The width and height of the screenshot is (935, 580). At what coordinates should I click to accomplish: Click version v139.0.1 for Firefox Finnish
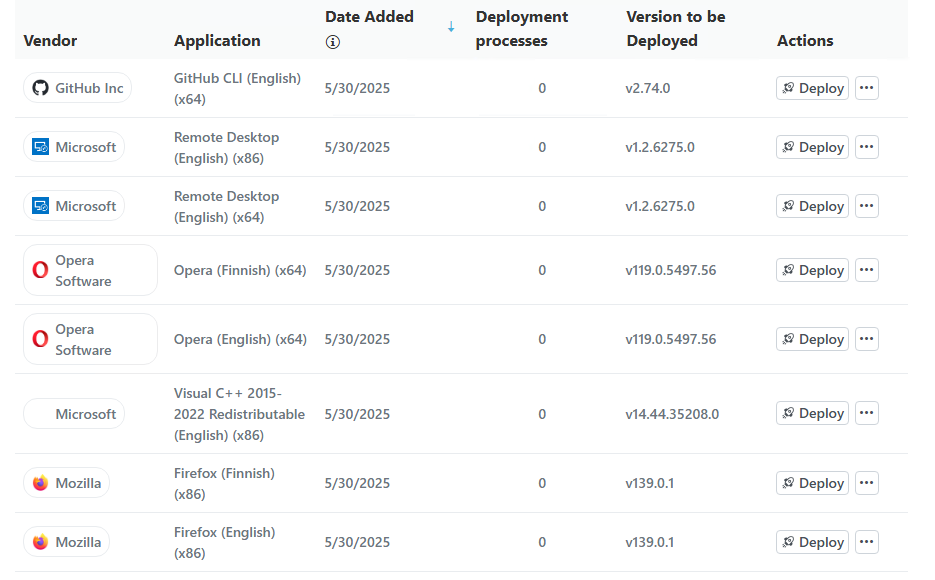(649, 483)
